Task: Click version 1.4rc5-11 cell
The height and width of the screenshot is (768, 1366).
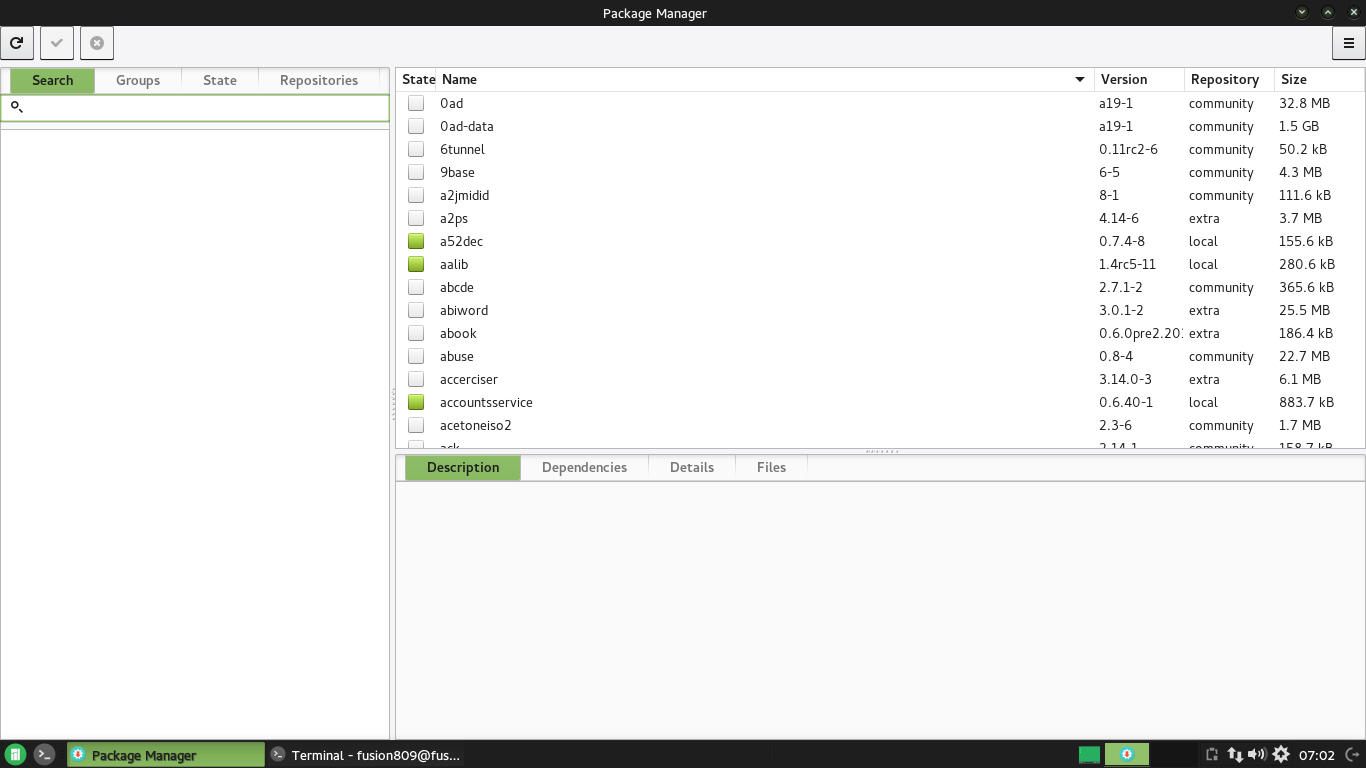Action: (x=1127, y=264)
